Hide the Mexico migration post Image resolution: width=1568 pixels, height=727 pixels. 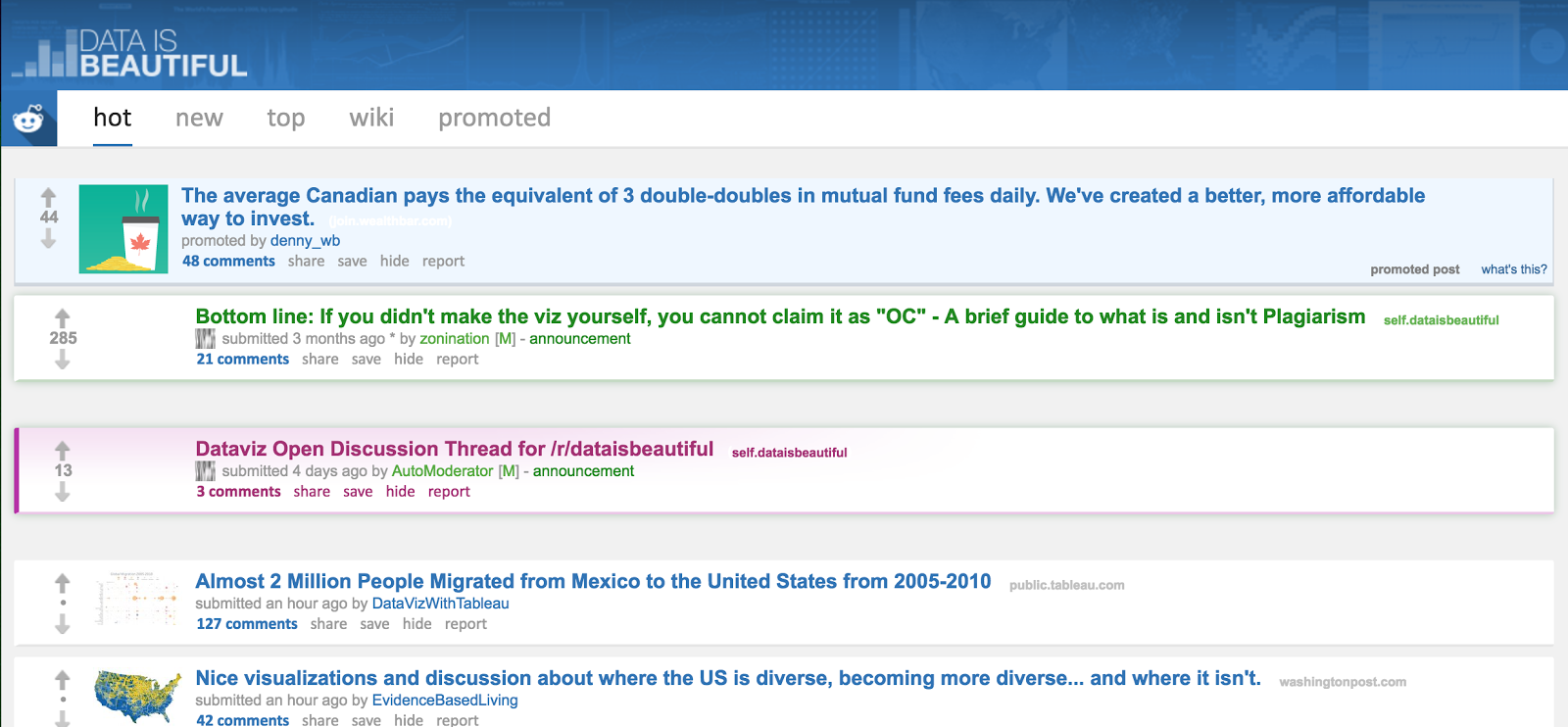click(x=416, y=623)
